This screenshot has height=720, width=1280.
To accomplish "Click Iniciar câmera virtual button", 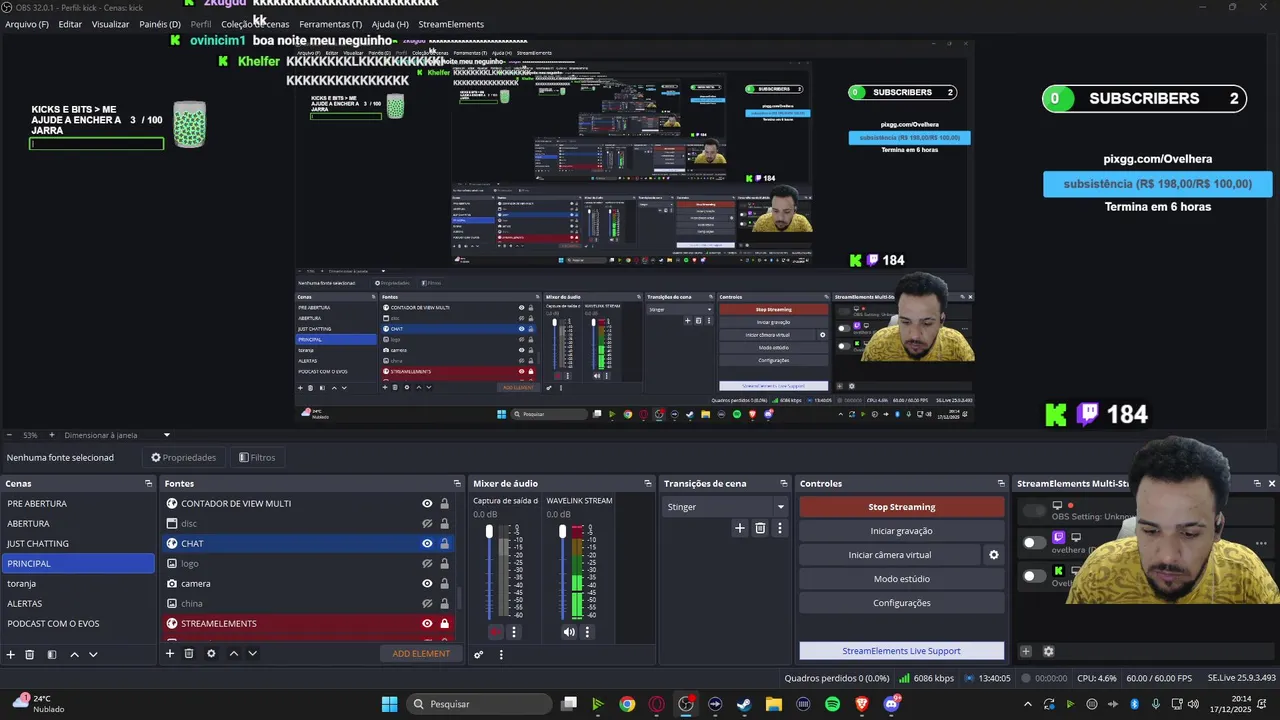I will coord(890,555).
